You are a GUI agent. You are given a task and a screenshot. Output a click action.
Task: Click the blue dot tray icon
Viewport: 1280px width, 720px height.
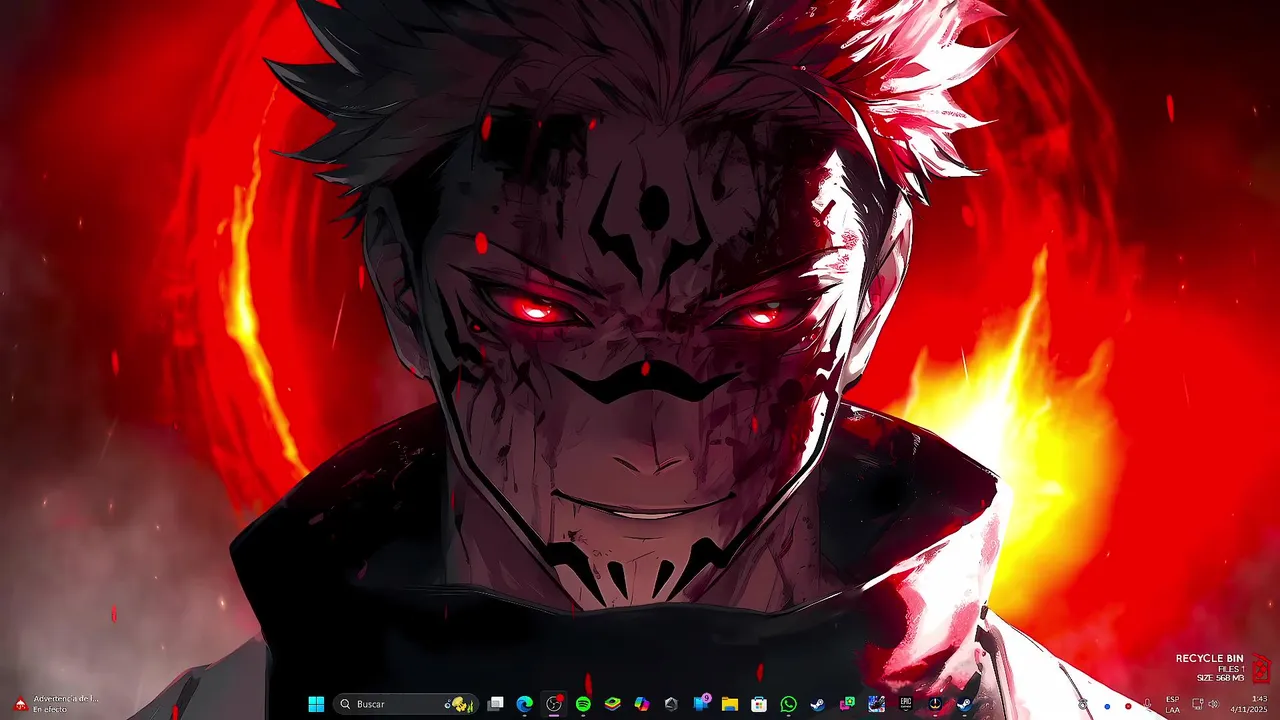1107,706
